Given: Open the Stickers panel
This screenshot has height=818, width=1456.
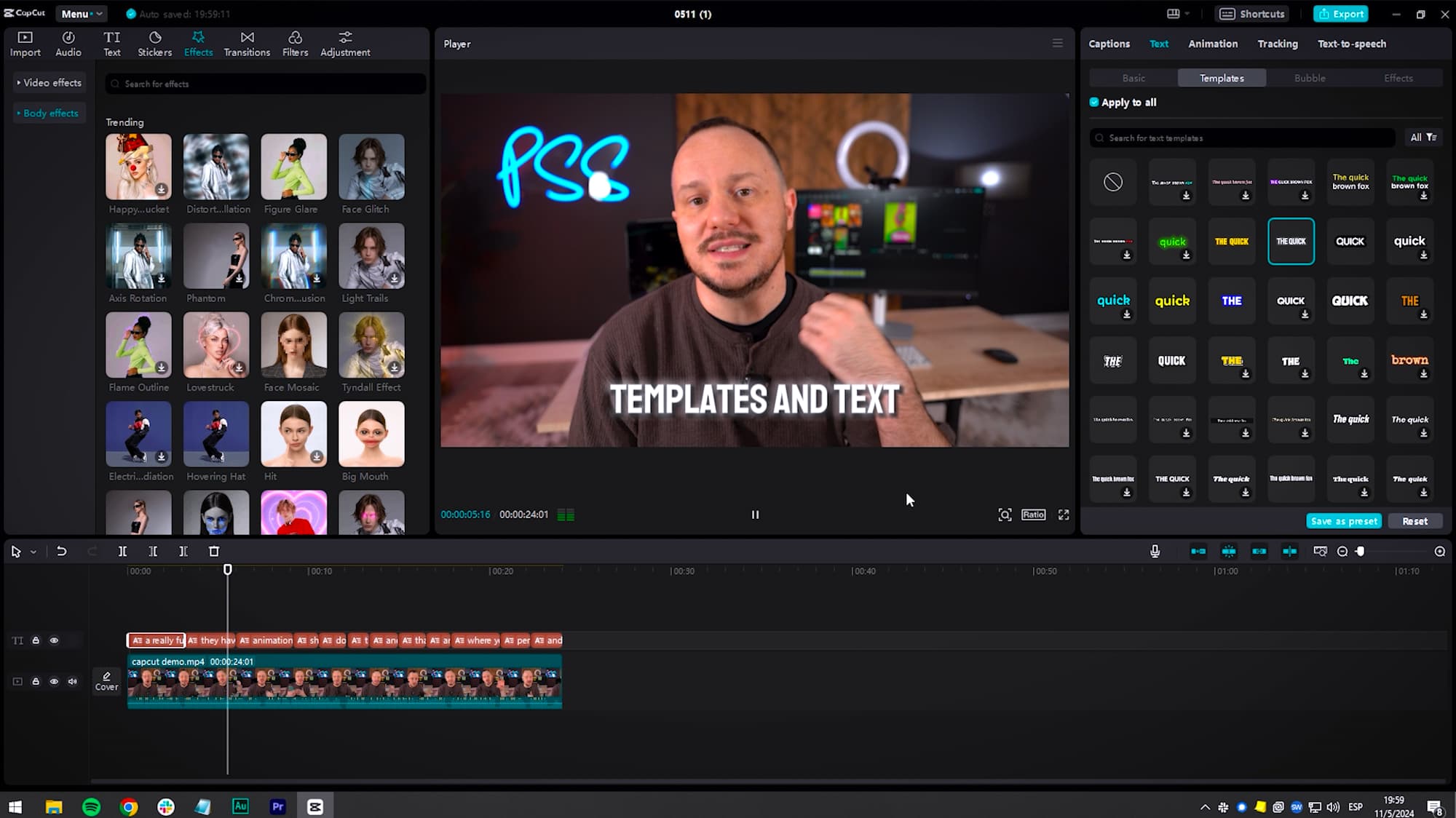Looking at the screenshot, I should point(155,44).
